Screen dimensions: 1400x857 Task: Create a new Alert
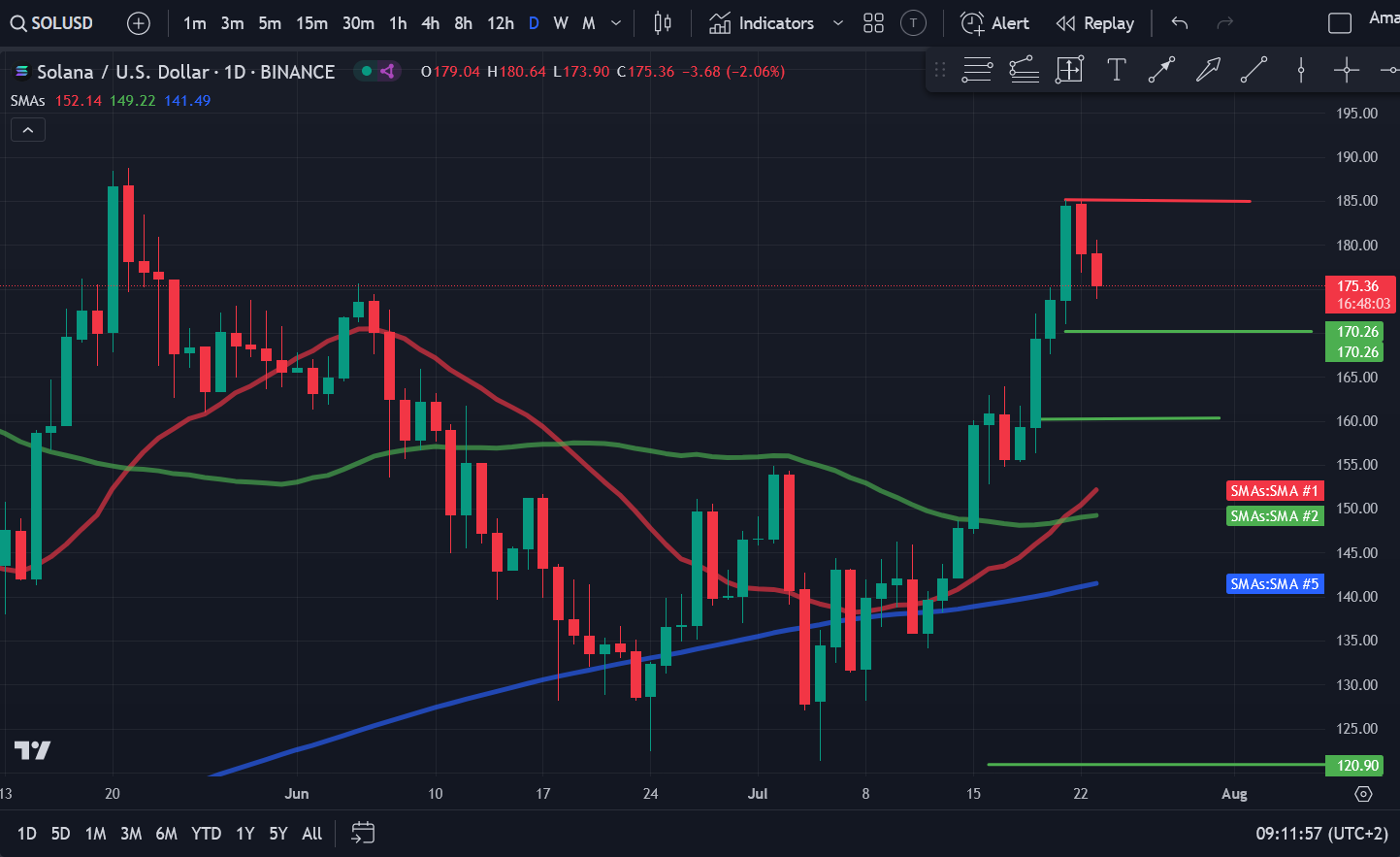point(994,23)
